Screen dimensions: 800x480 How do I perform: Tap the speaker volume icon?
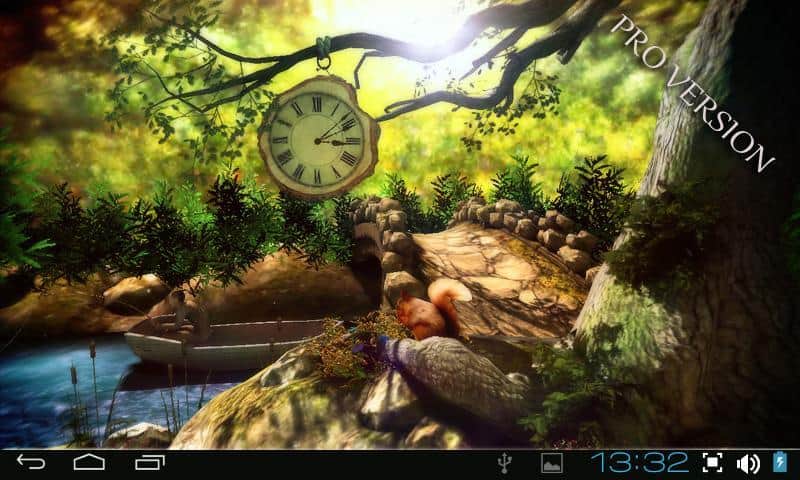748,463
